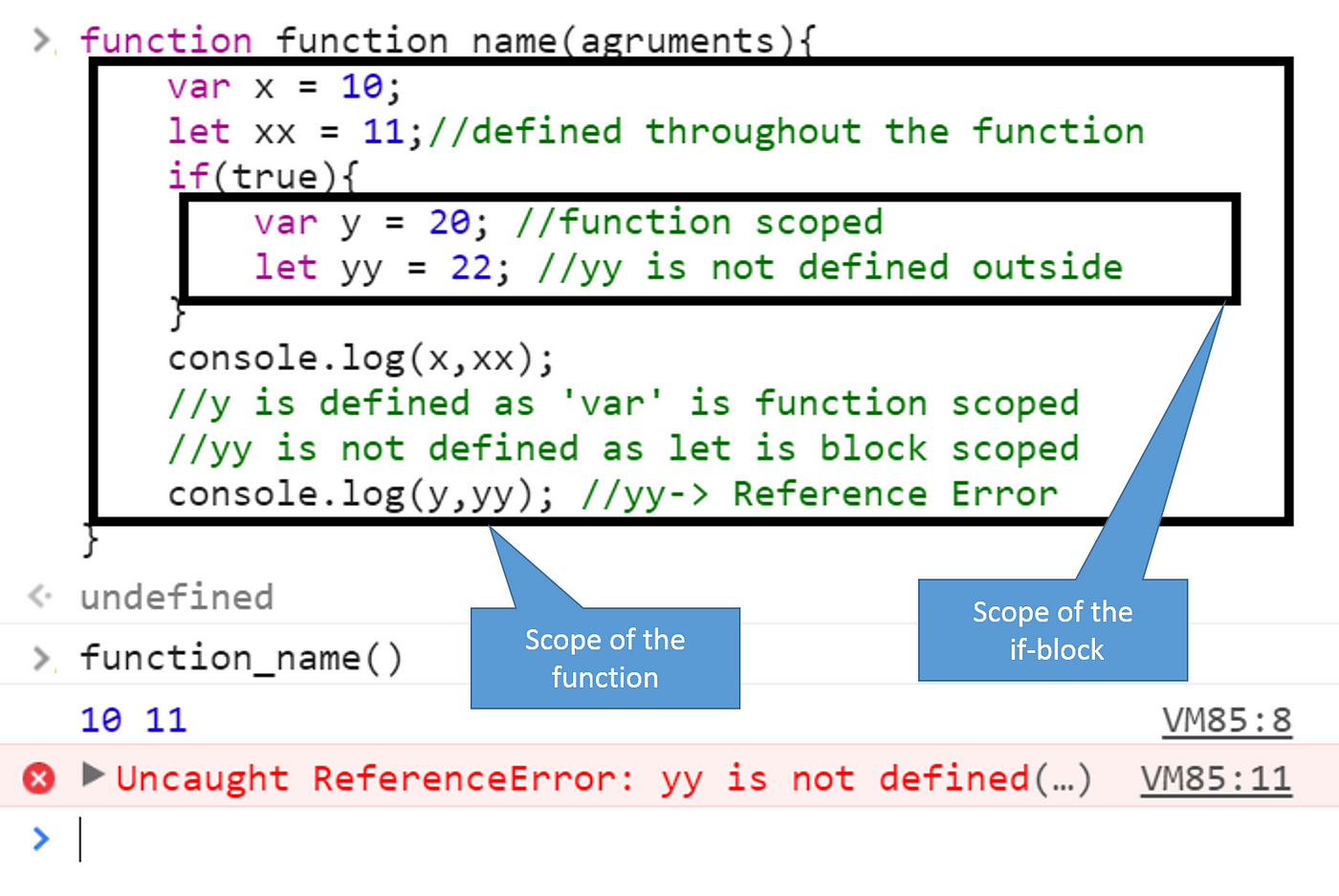Image resolution: width=1339 pixels, height=896 pixels.
Task: Click the 'if(true){' line
Action: 263,177
